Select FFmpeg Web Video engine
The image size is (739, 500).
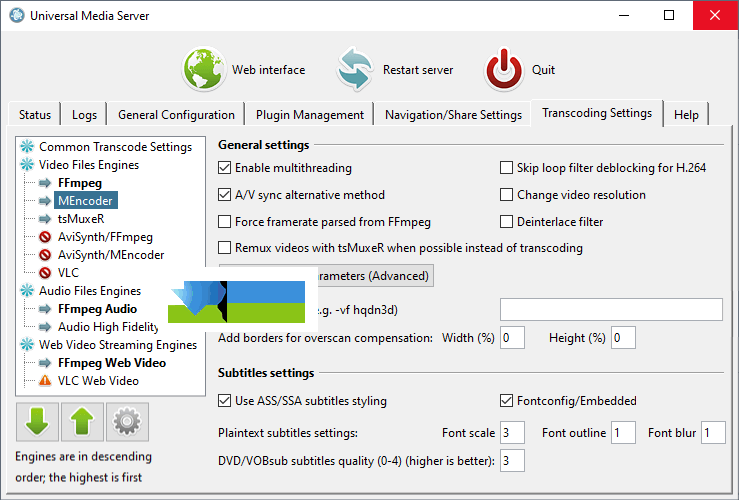[112, 363]
